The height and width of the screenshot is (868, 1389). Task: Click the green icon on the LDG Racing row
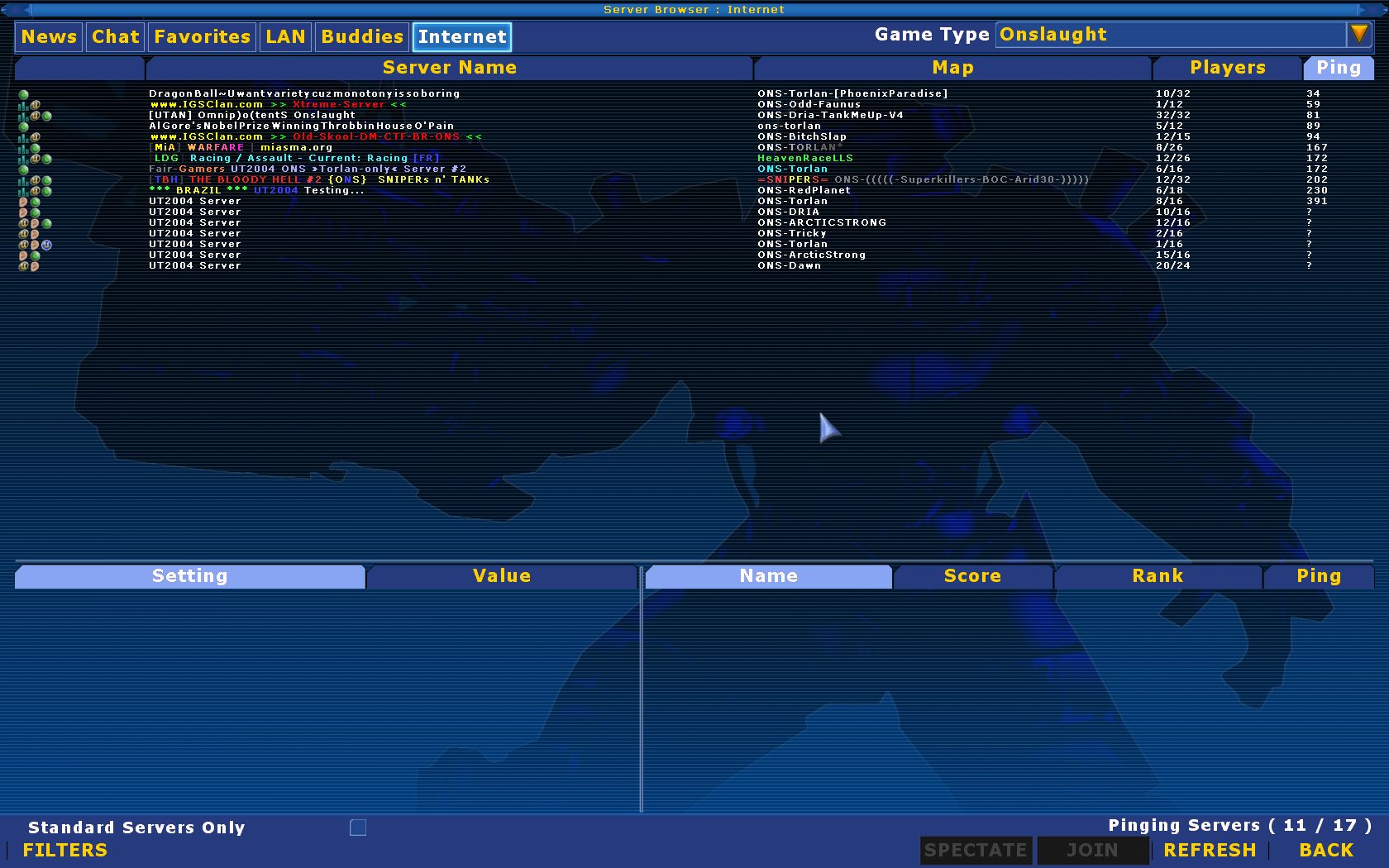(46, 159)
